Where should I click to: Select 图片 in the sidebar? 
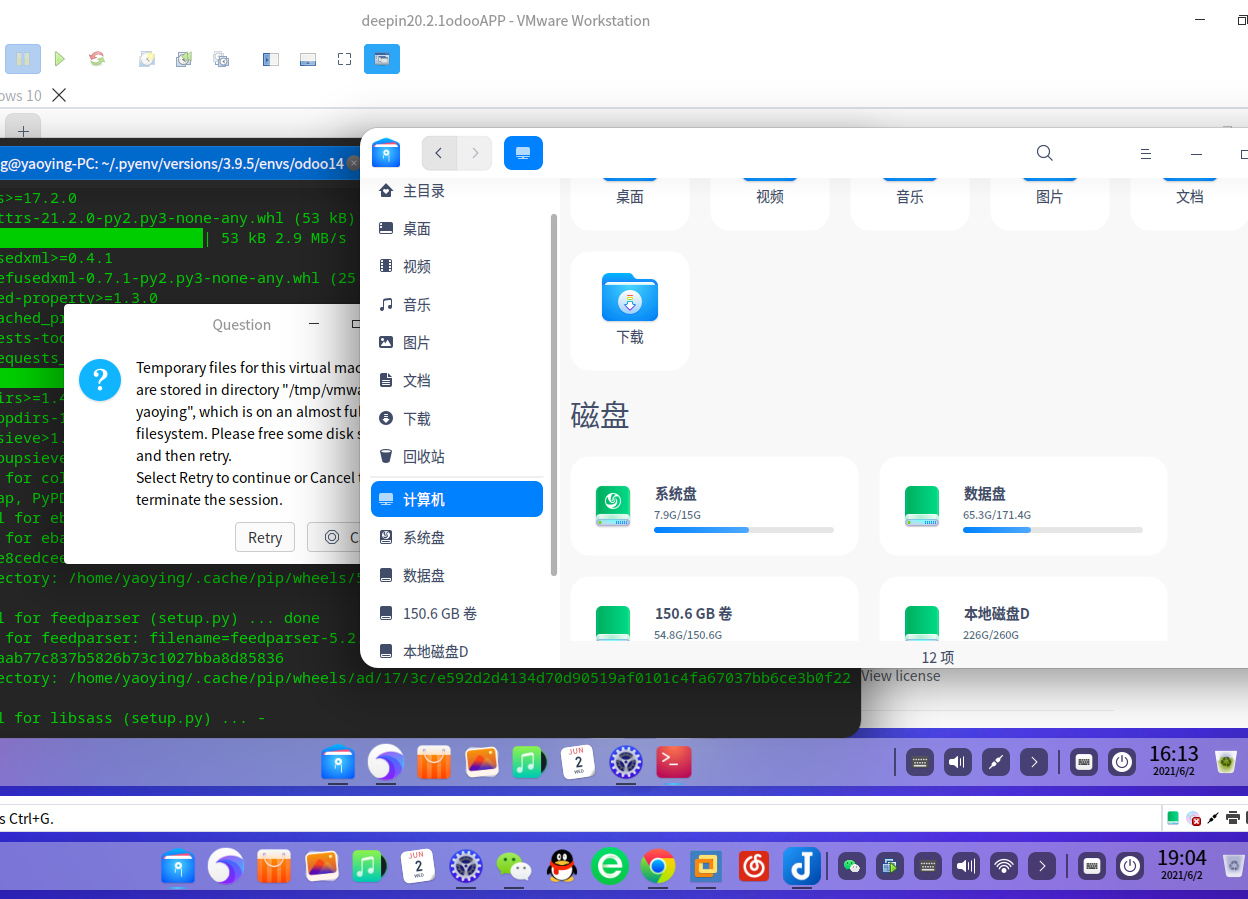click(457, 343)
